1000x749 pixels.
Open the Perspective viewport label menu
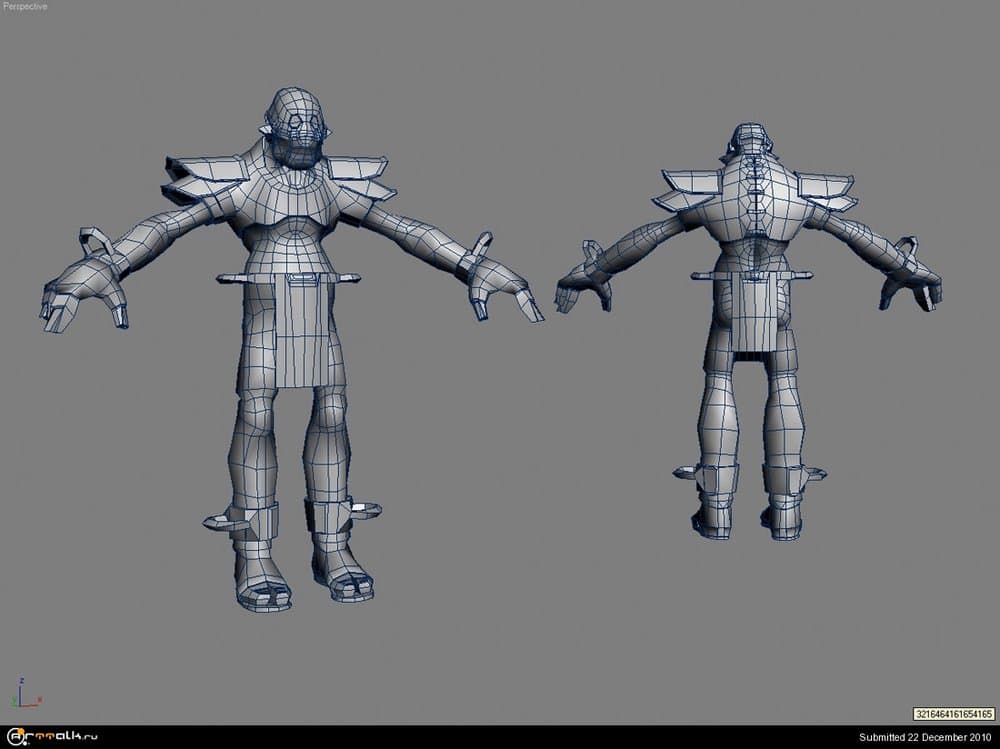pos(25,6)
